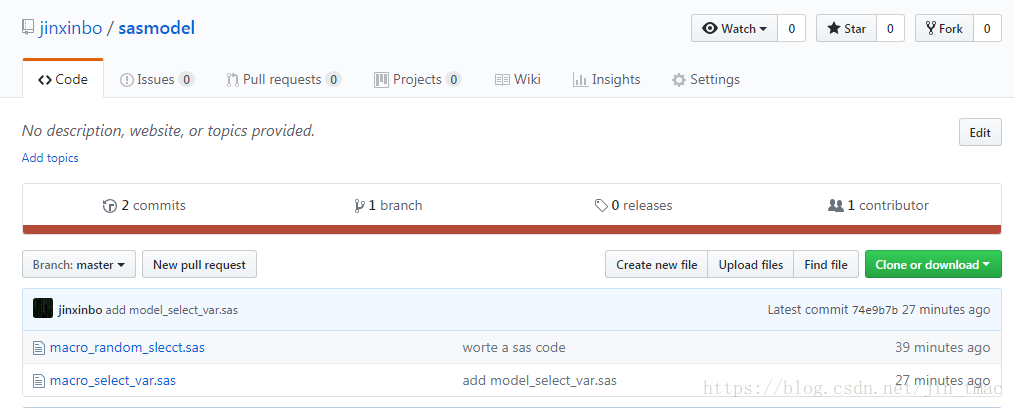1014x408 pixels.
Task: Open the file macro_select_var.sas
Action: pyautogui.click(x=113, y=380)
